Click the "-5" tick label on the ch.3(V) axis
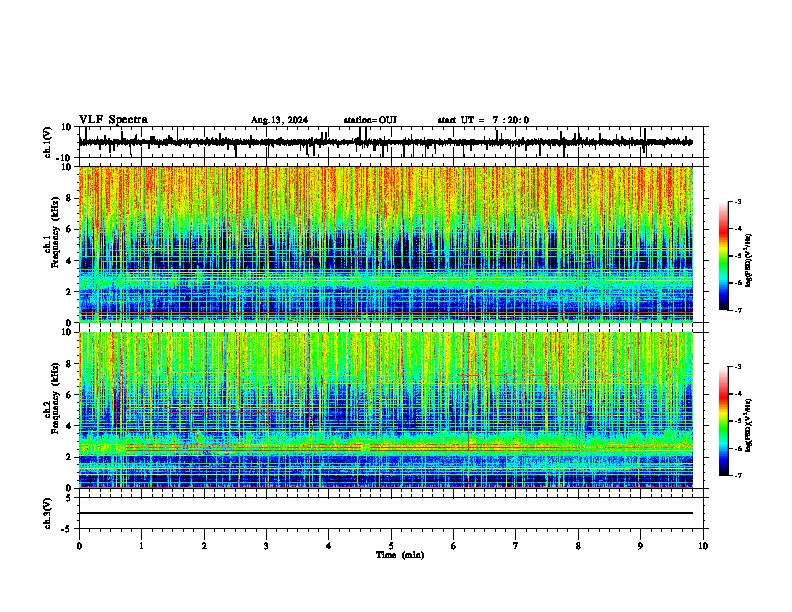 coord(67,529)
